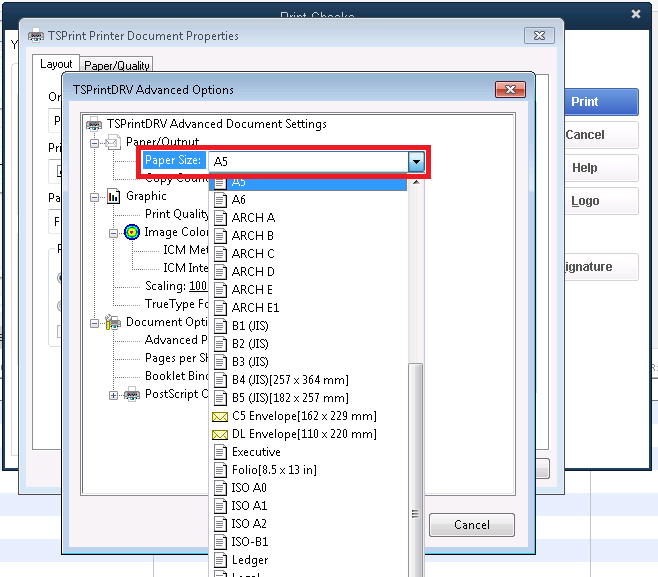Choose ARCH A paper size
This screenshot has width=658, height=577.
click(310, 218)
